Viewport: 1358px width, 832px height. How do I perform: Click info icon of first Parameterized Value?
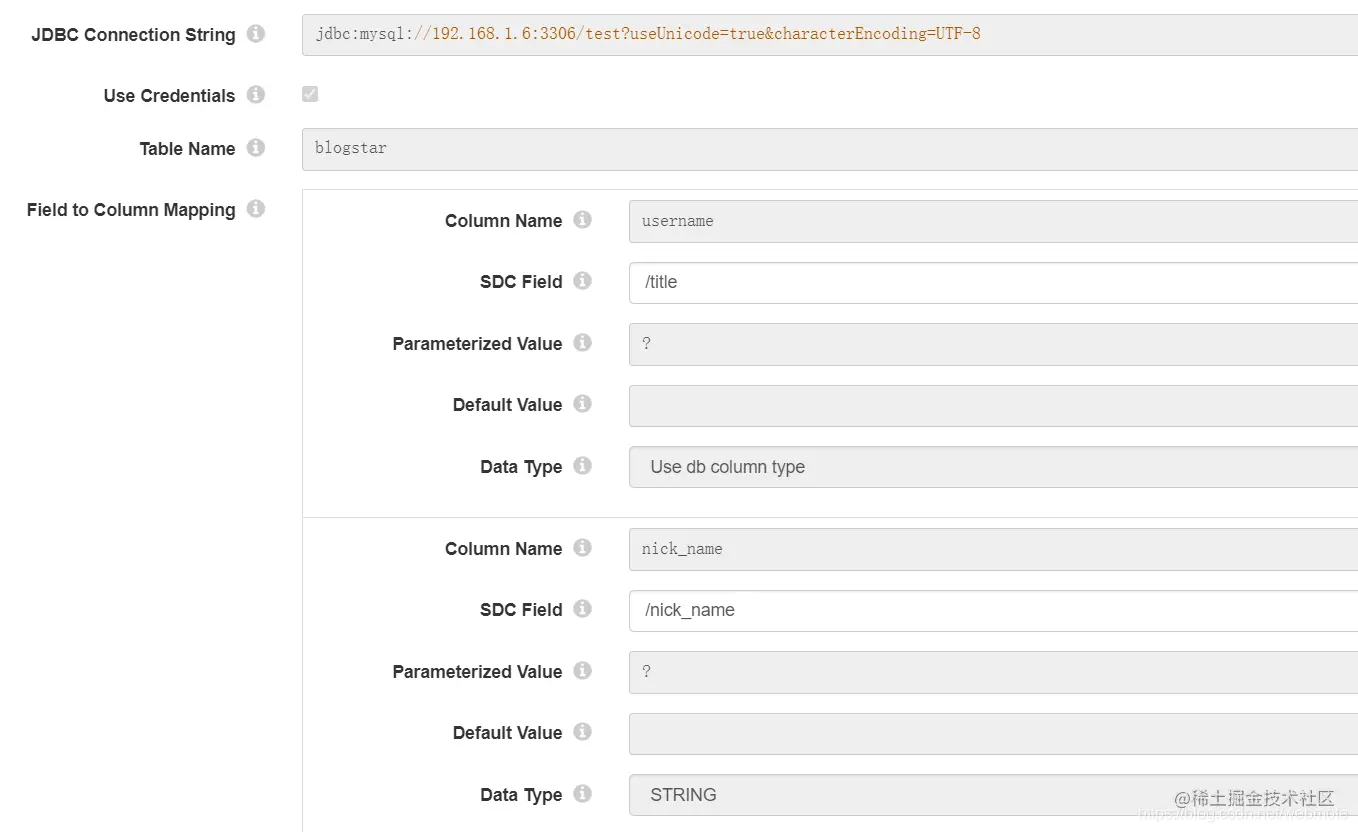pyautogui.click(x=583, y=343)
